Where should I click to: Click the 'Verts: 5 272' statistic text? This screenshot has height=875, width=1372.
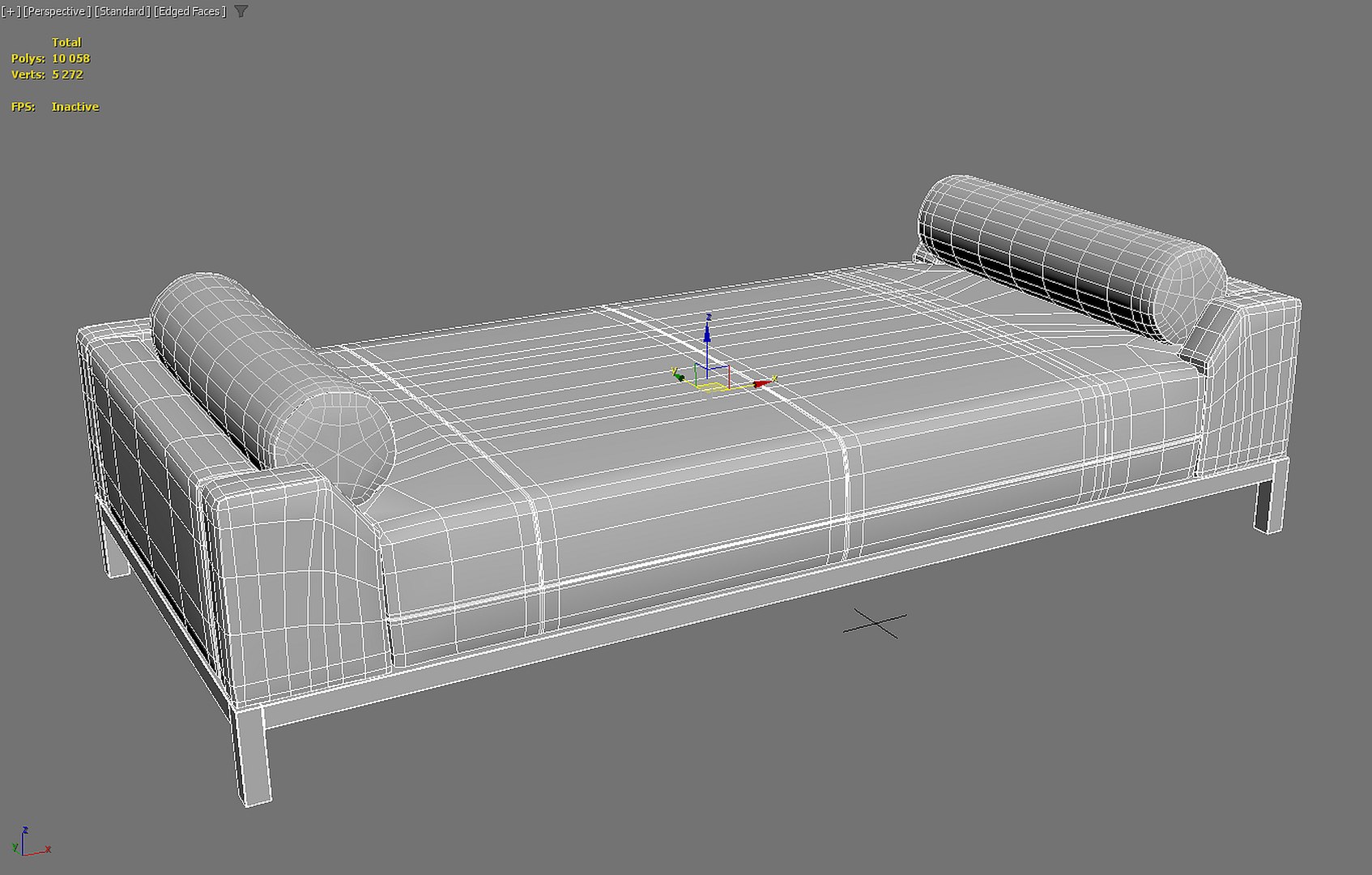(47, 75)
